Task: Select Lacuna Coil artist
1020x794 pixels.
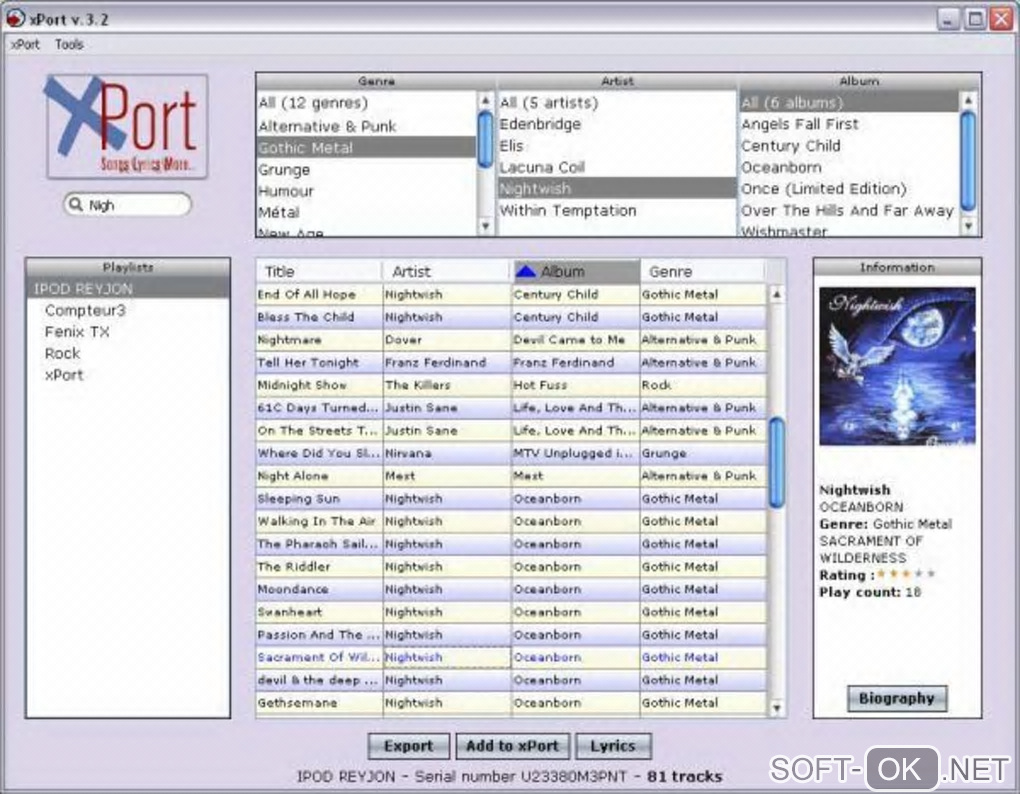Action: coord(617,167)
